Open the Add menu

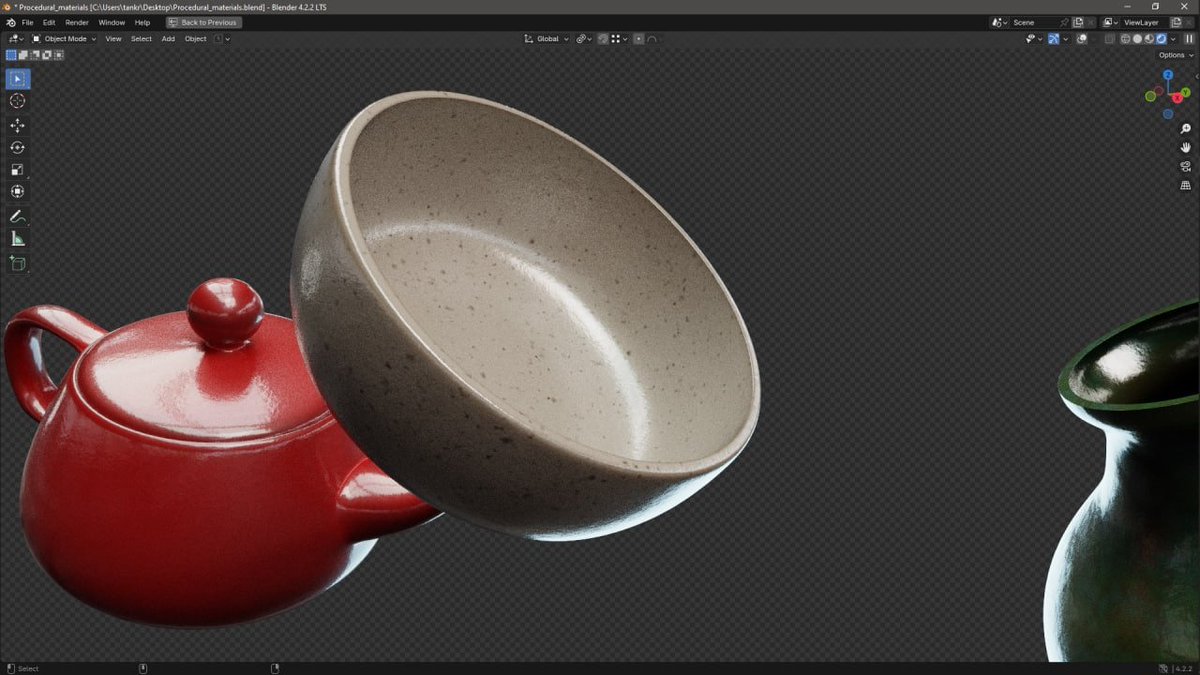167,38
